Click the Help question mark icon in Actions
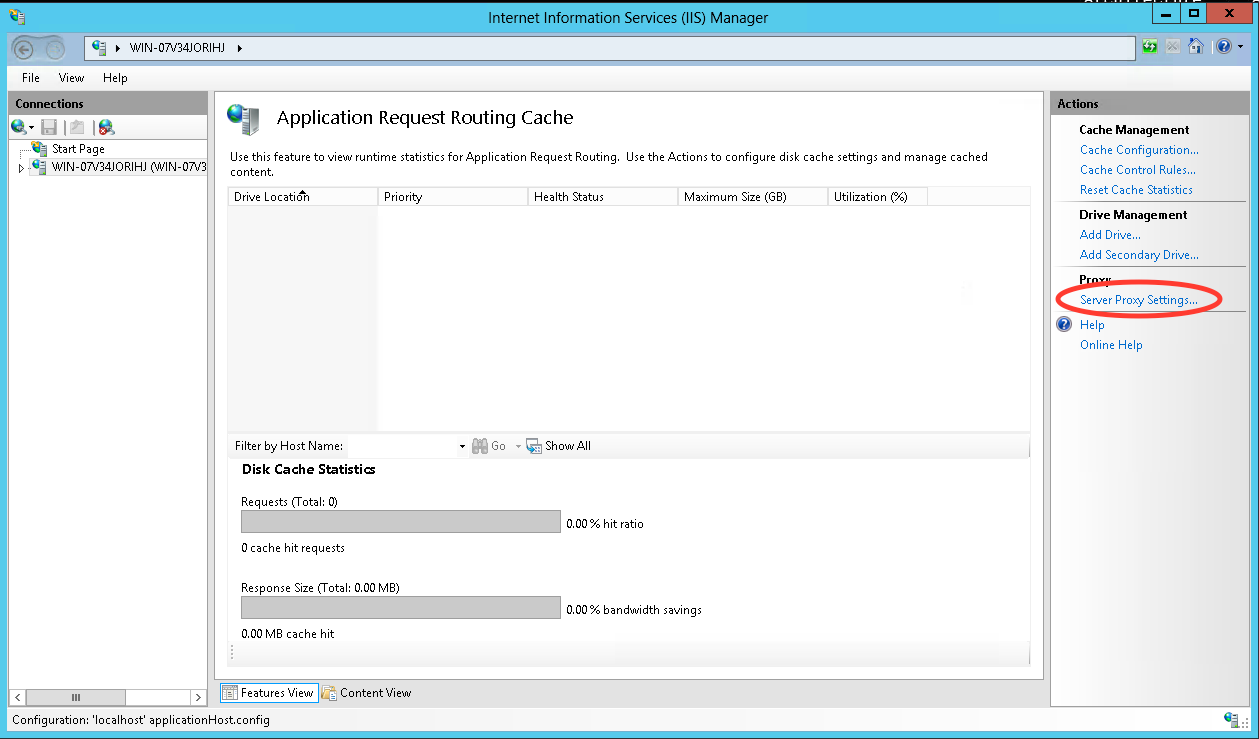 pos(1064,325)
